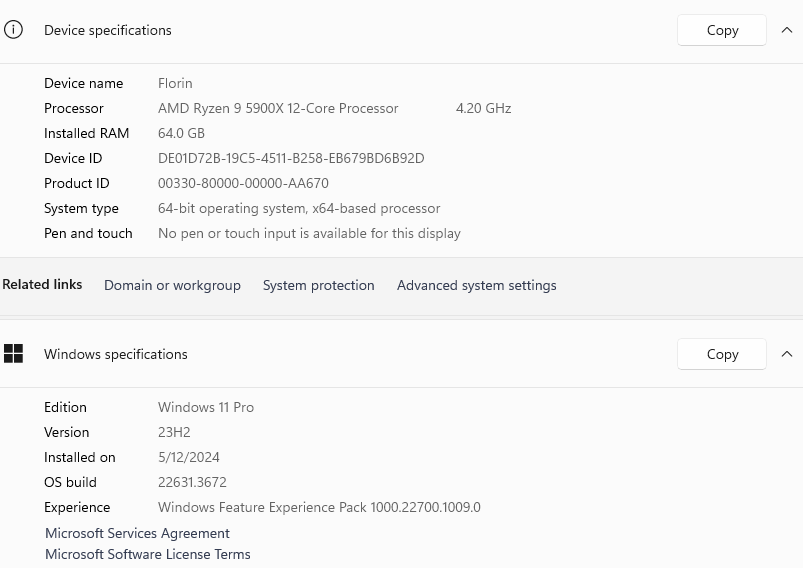Image resolution: width=803 pixels, height=568 pixels.
Task: Click the AMD Ryzen processor text
Action: (278, 108)
